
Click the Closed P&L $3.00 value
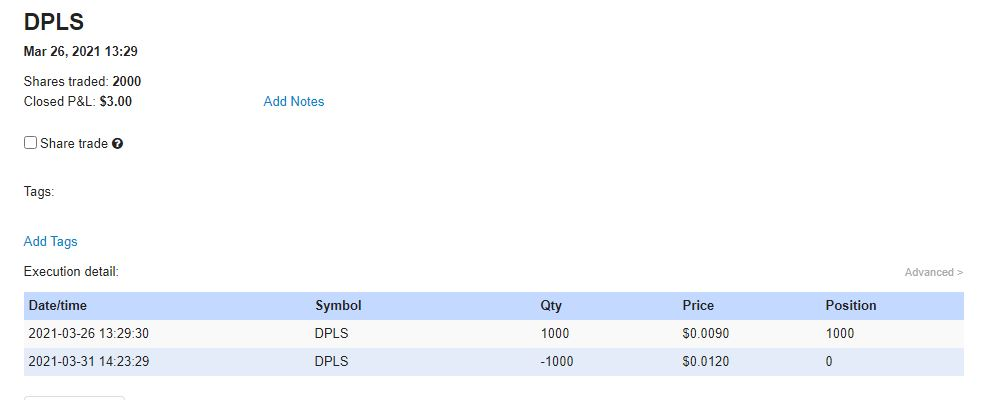point(116,101)
